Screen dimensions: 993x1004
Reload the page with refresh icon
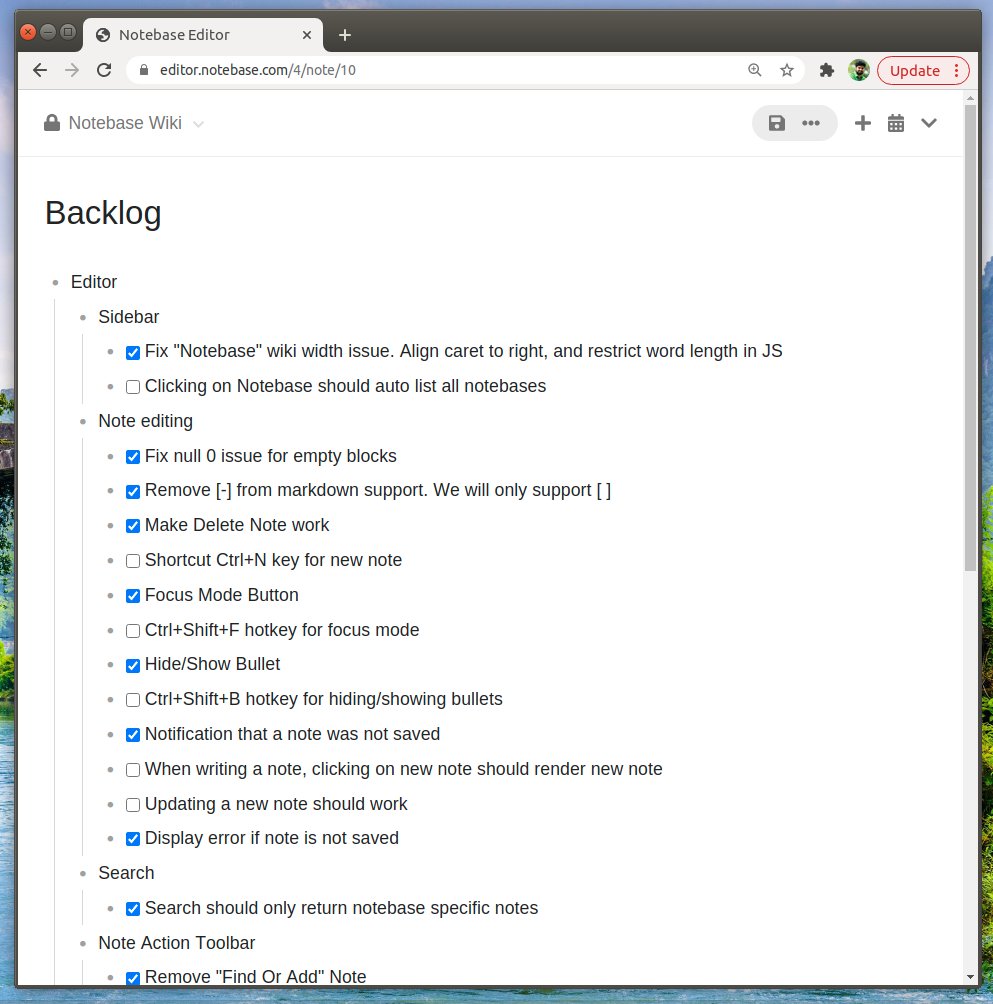104,70
